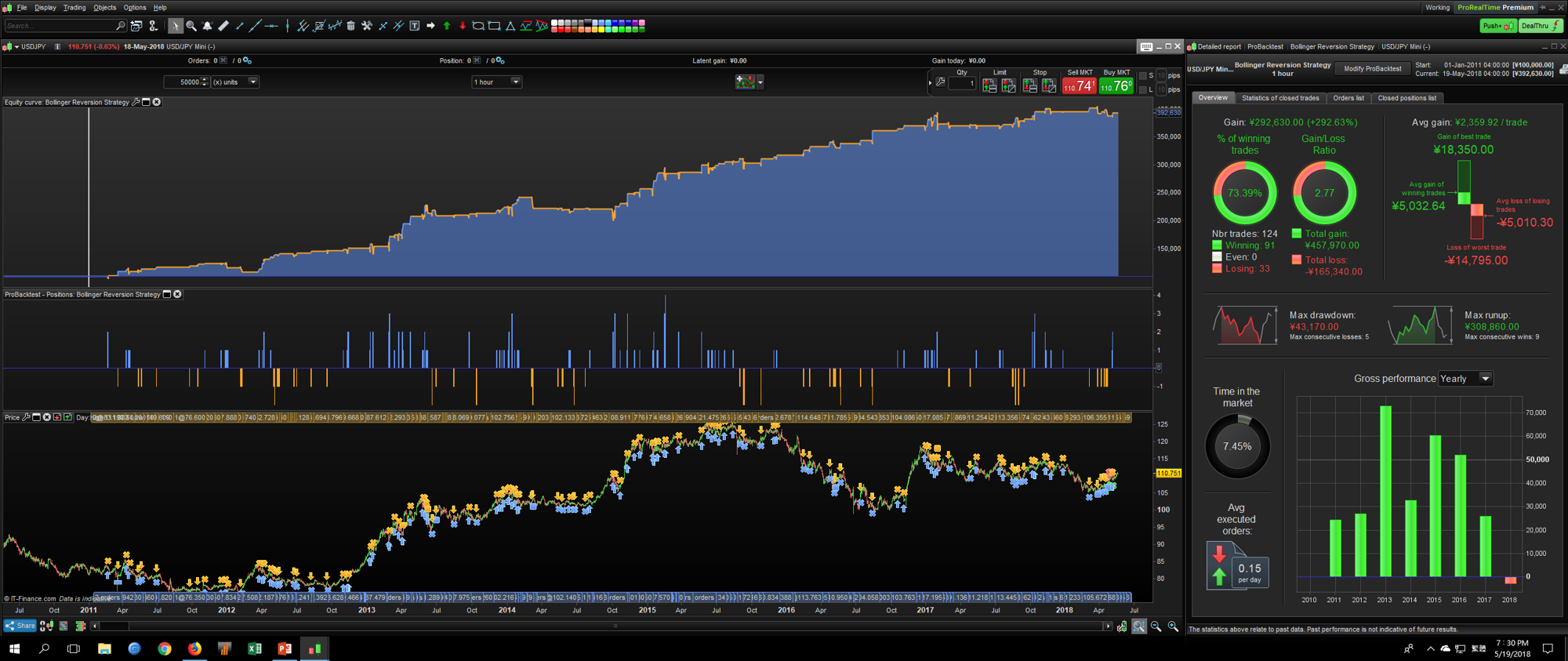Image resolution: width=1568 pixels, height=661 pixels.
Task: Toggle the L limit pips checkbox
Action: pos(1142,90)
